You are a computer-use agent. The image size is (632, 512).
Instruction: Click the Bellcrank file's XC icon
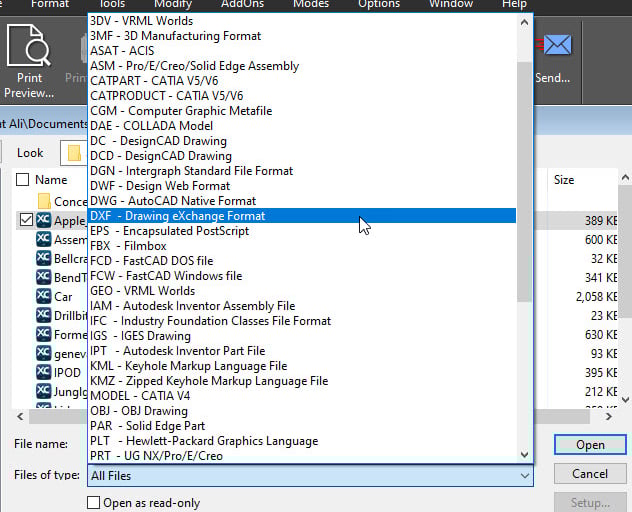click(x=44, y=258)
